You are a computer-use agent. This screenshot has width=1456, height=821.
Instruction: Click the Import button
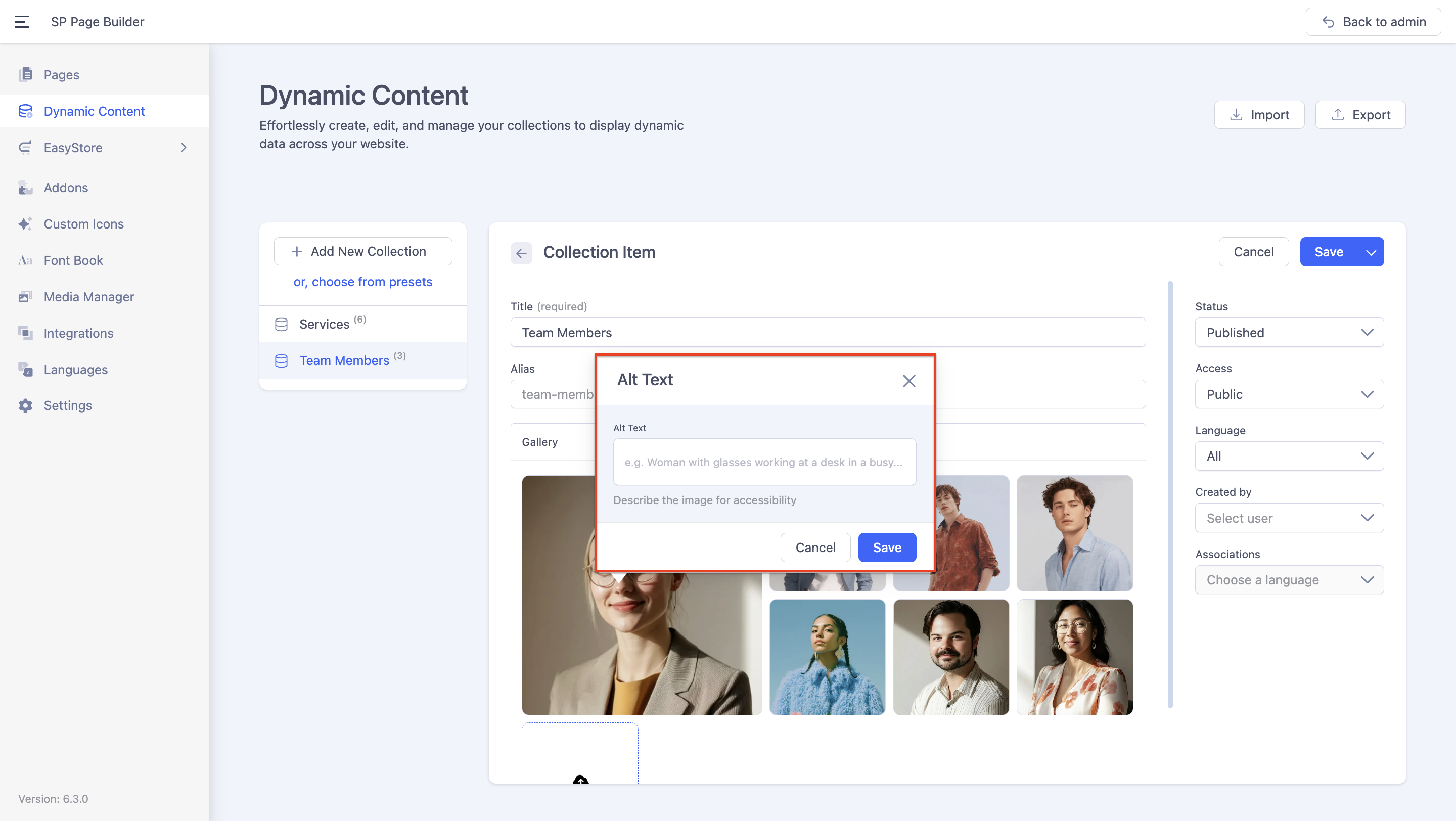click(x=1259, y=115)
